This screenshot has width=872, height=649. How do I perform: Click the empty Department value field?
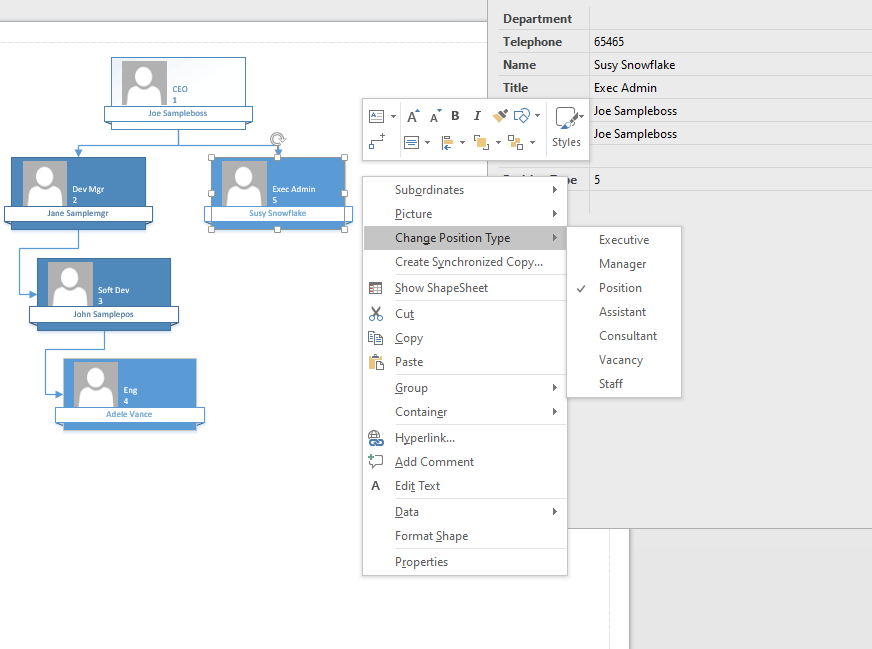tap(730, 19)
